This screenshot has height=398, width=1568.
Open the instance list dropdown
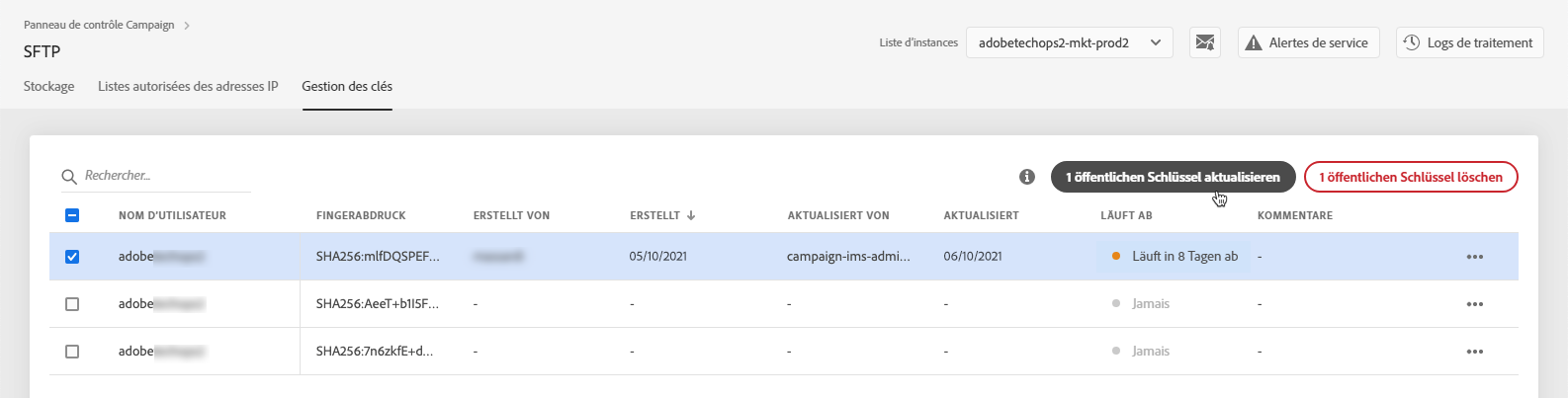[x=1069, y=42]
